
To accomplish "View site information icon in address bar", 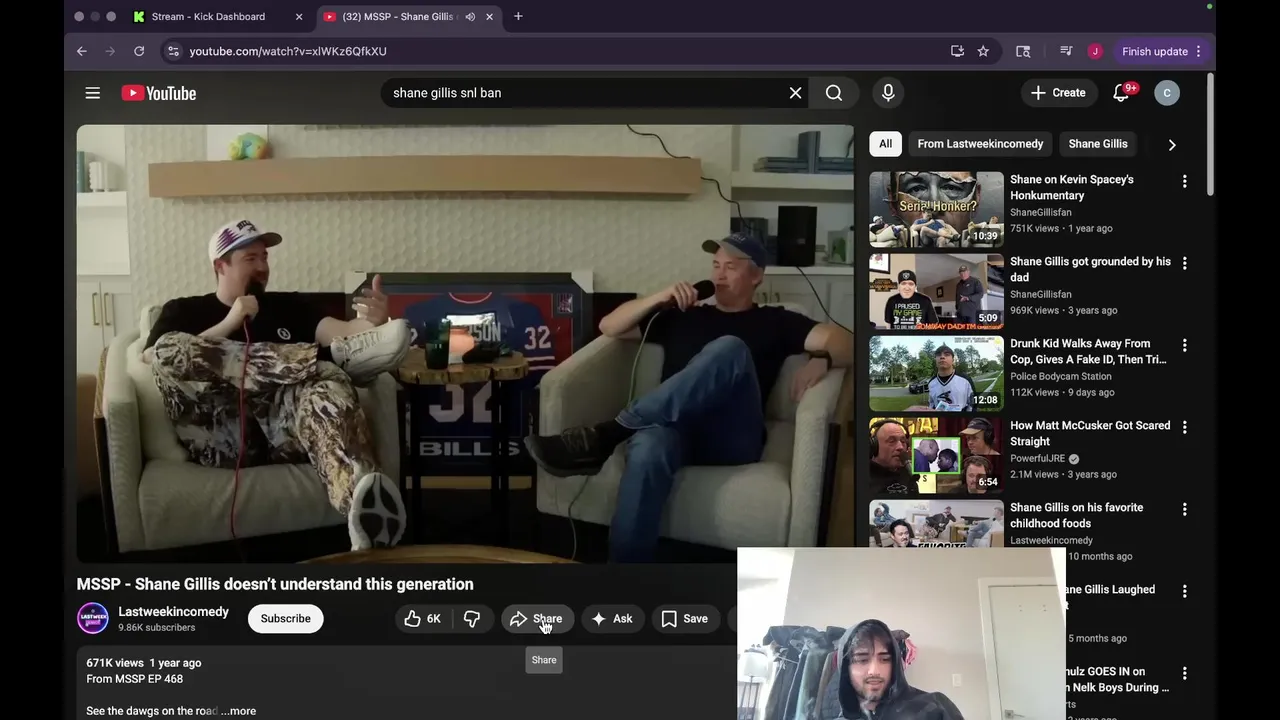I will (173, 51).
